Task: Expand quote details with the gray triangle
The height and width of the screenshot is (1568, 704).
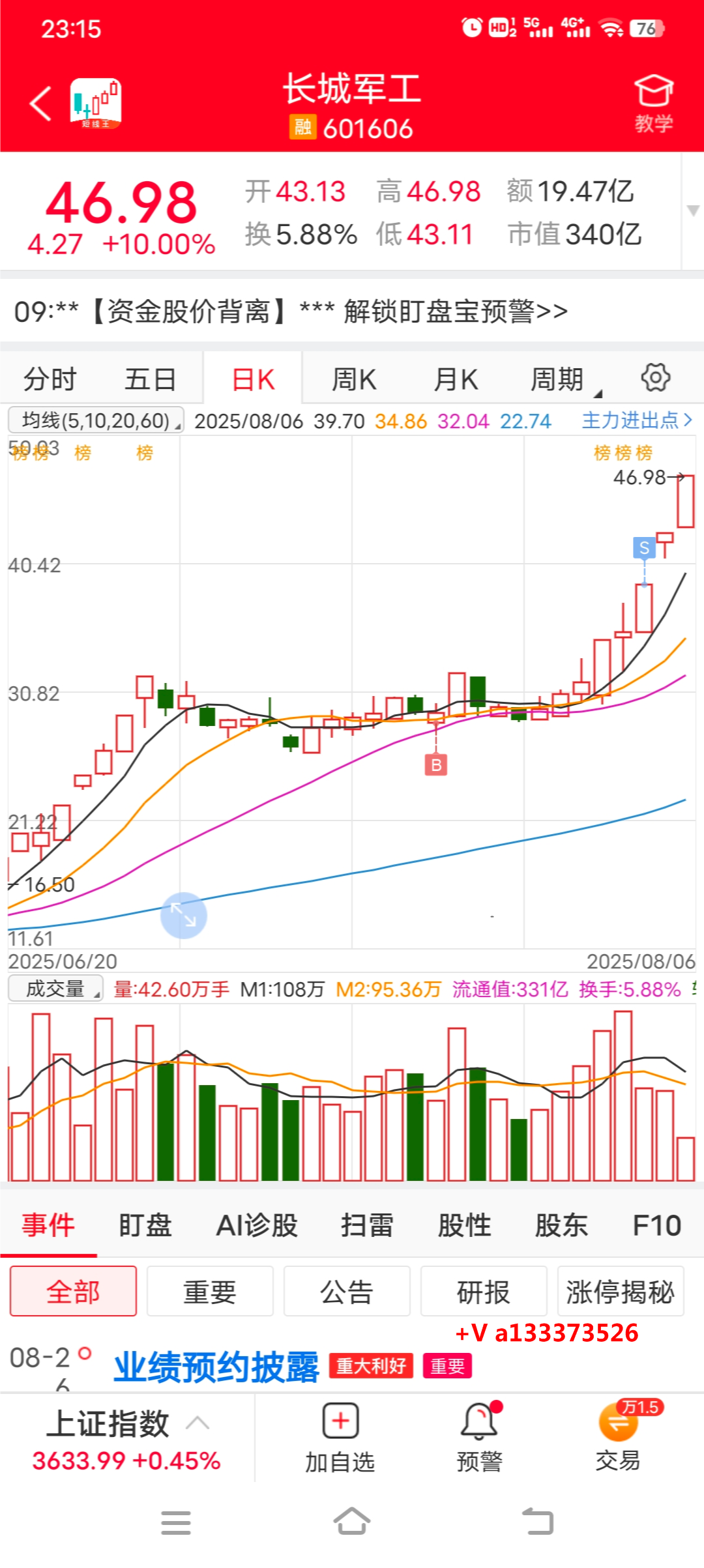Action: tap(693, 211)
